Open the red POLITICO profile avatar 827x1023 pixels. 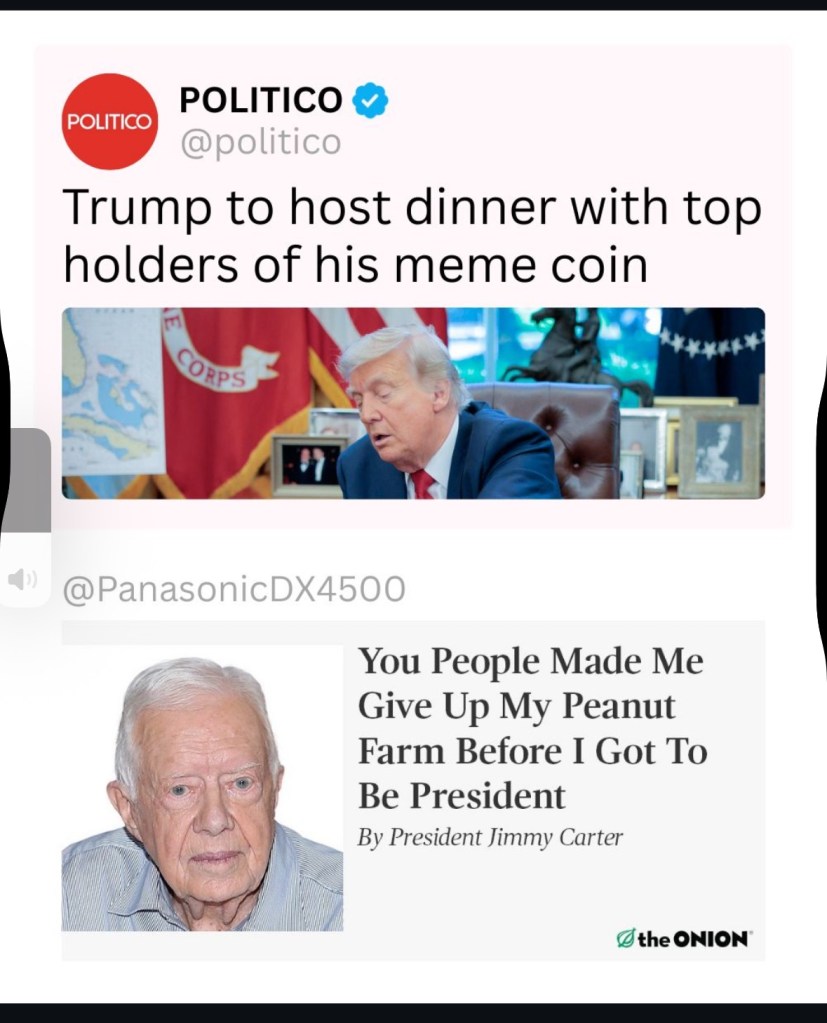[110, 121]
